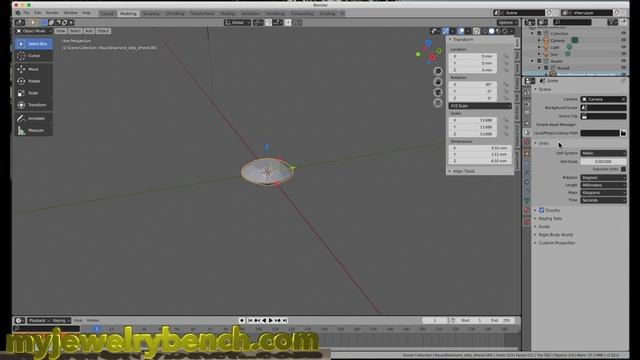Hide the Collection in Outliner via eye icon
640x360 pixels.
tap(623, 33)
